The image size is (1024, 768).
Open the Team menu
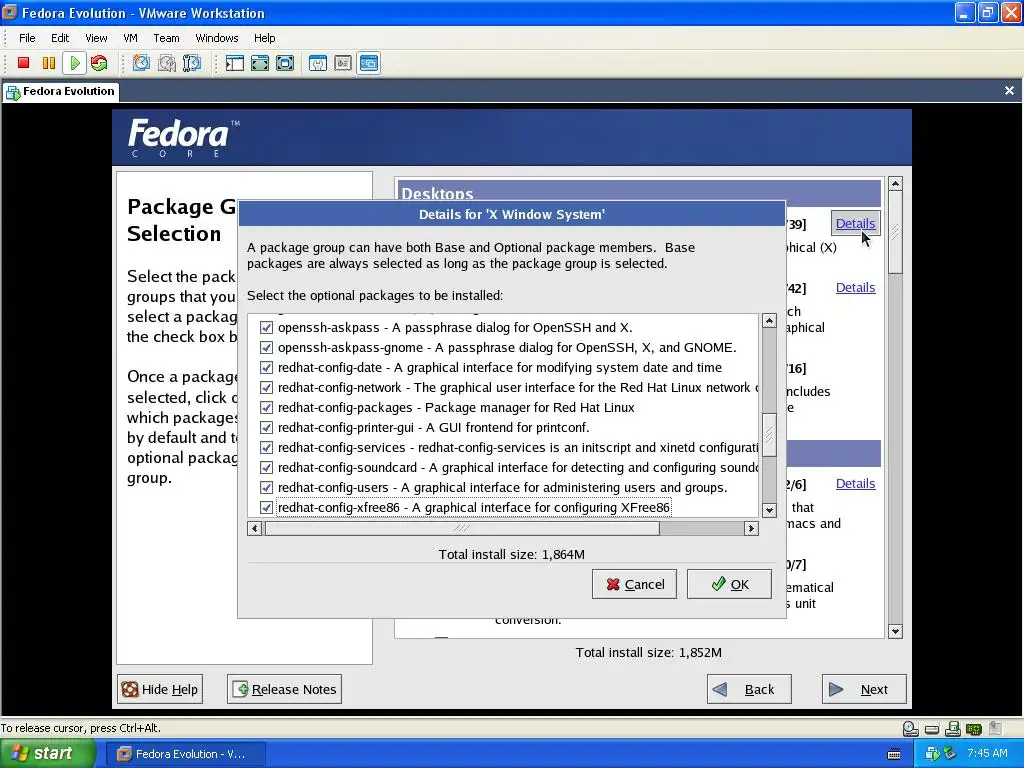[167, 38]
